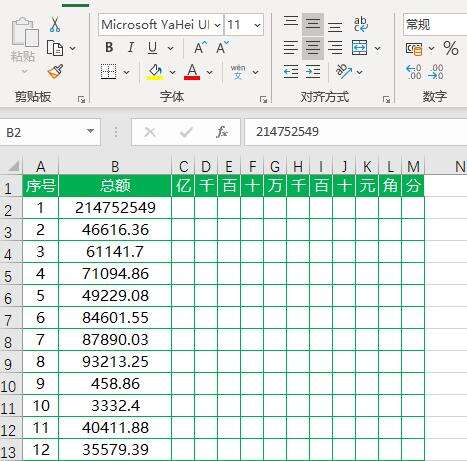
Task: Open font settings dialog launcher
Action: (263, 99)
